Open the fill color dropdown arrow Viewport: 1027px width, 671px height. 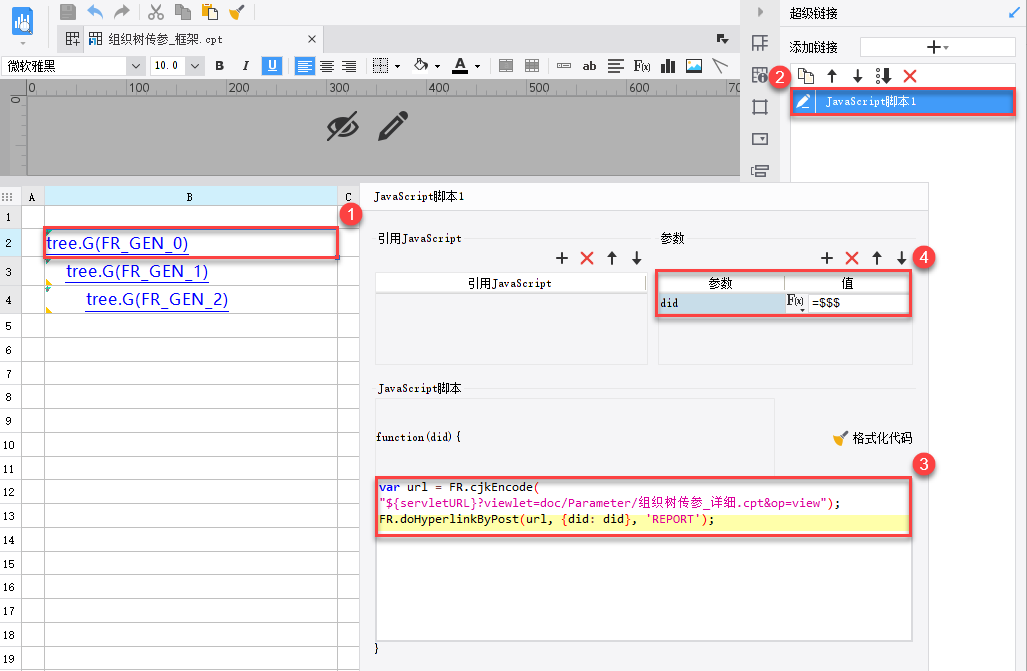[x=438, y=66]
